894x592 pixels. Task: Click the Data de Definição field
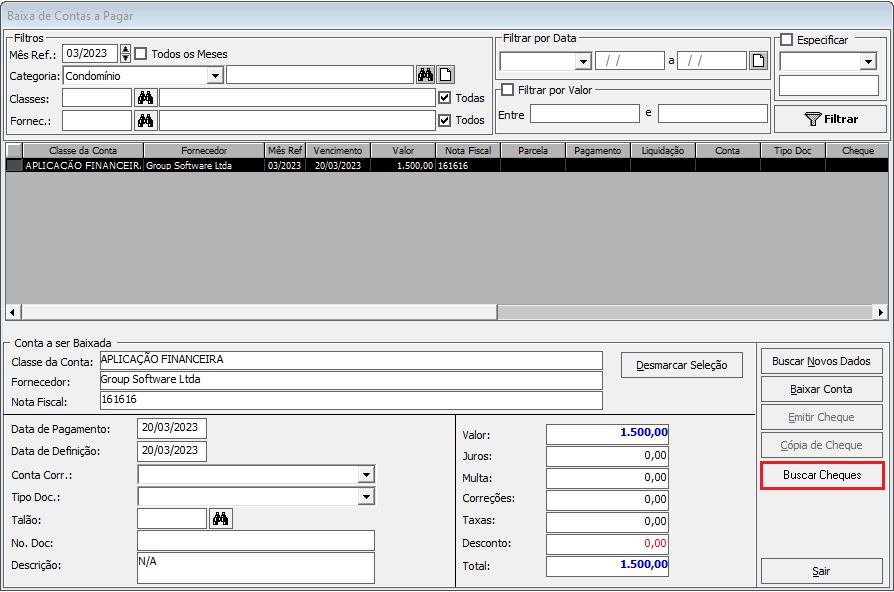(x=172, y=451)
